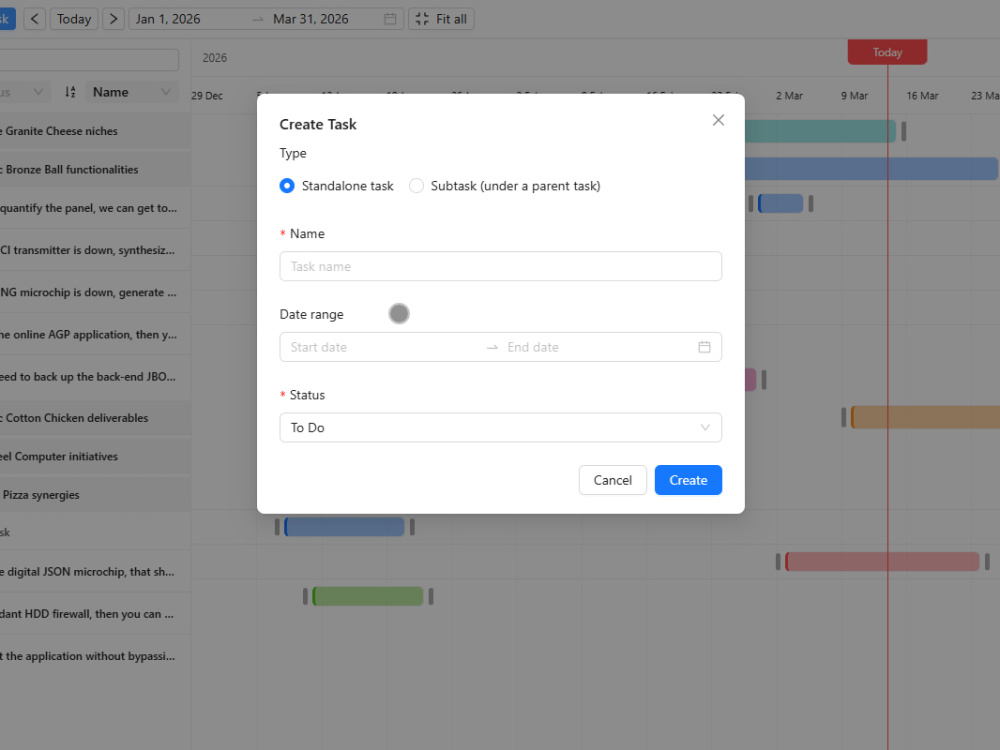Click the Today toolbar button
This screenshot has width=1000, height=750.
tap(74, 19)
